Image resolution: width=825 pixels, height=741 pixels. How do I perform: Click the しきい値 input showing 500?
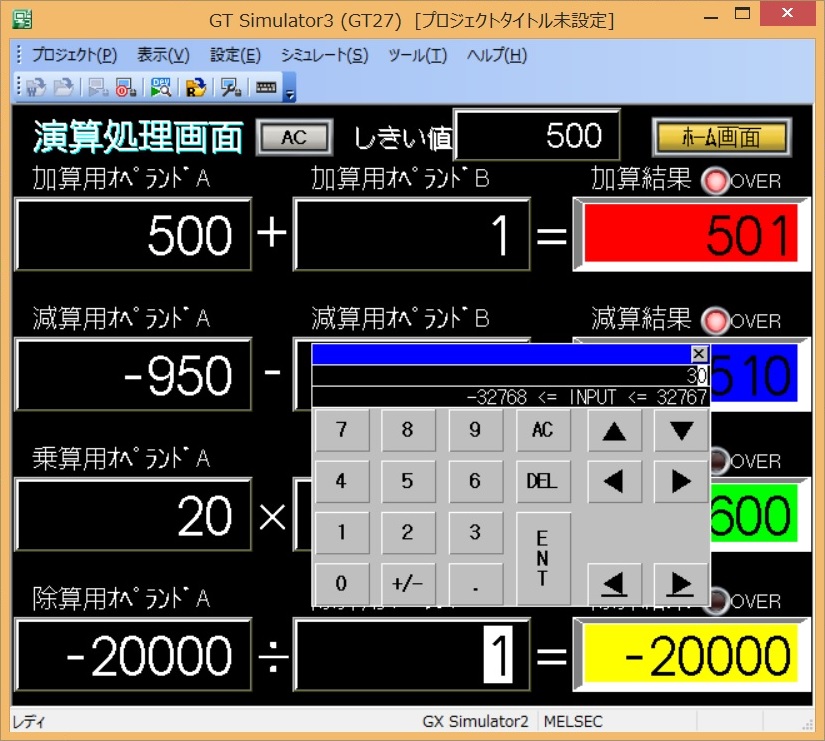537,135
